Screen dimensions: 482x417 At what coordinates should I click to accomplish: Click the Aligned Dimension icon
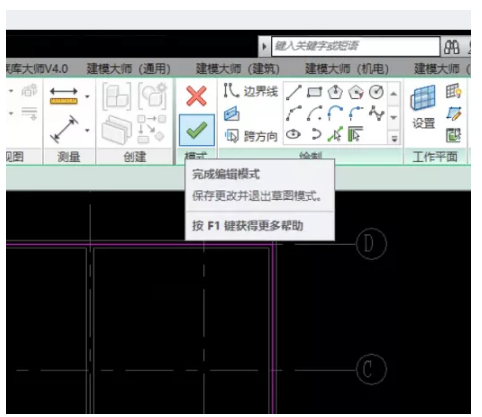[64, 129]
